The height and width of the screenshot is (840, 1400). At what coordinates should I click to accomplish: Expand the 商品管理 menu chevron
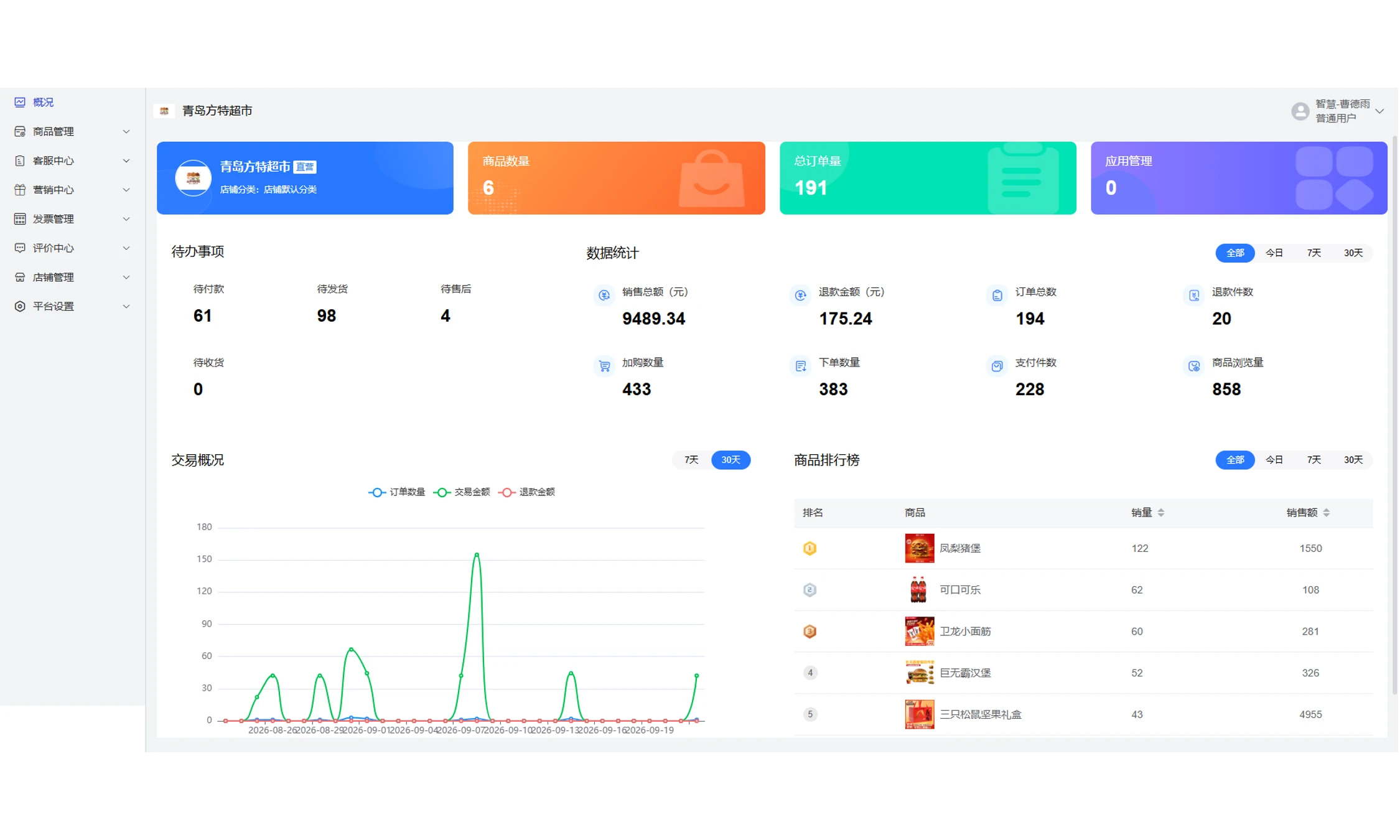tap(126, 131)
